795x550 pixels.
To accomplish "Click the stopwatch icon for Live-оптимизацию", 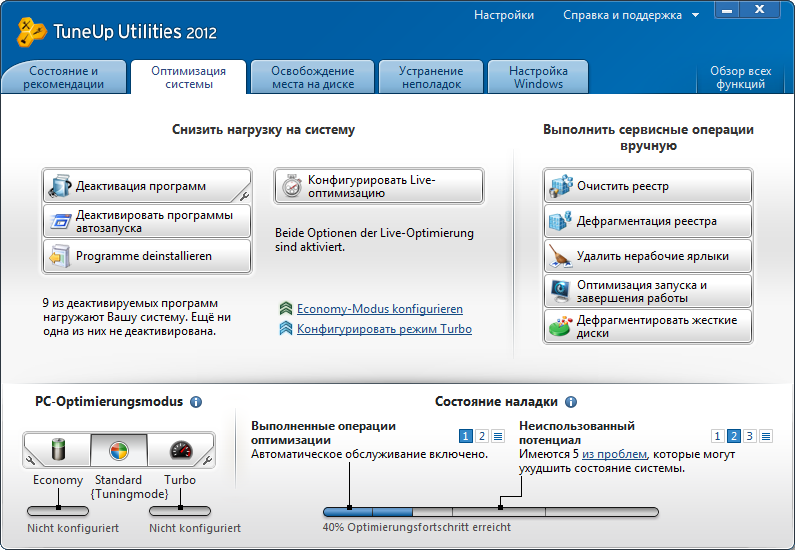I will click(292, 186).
